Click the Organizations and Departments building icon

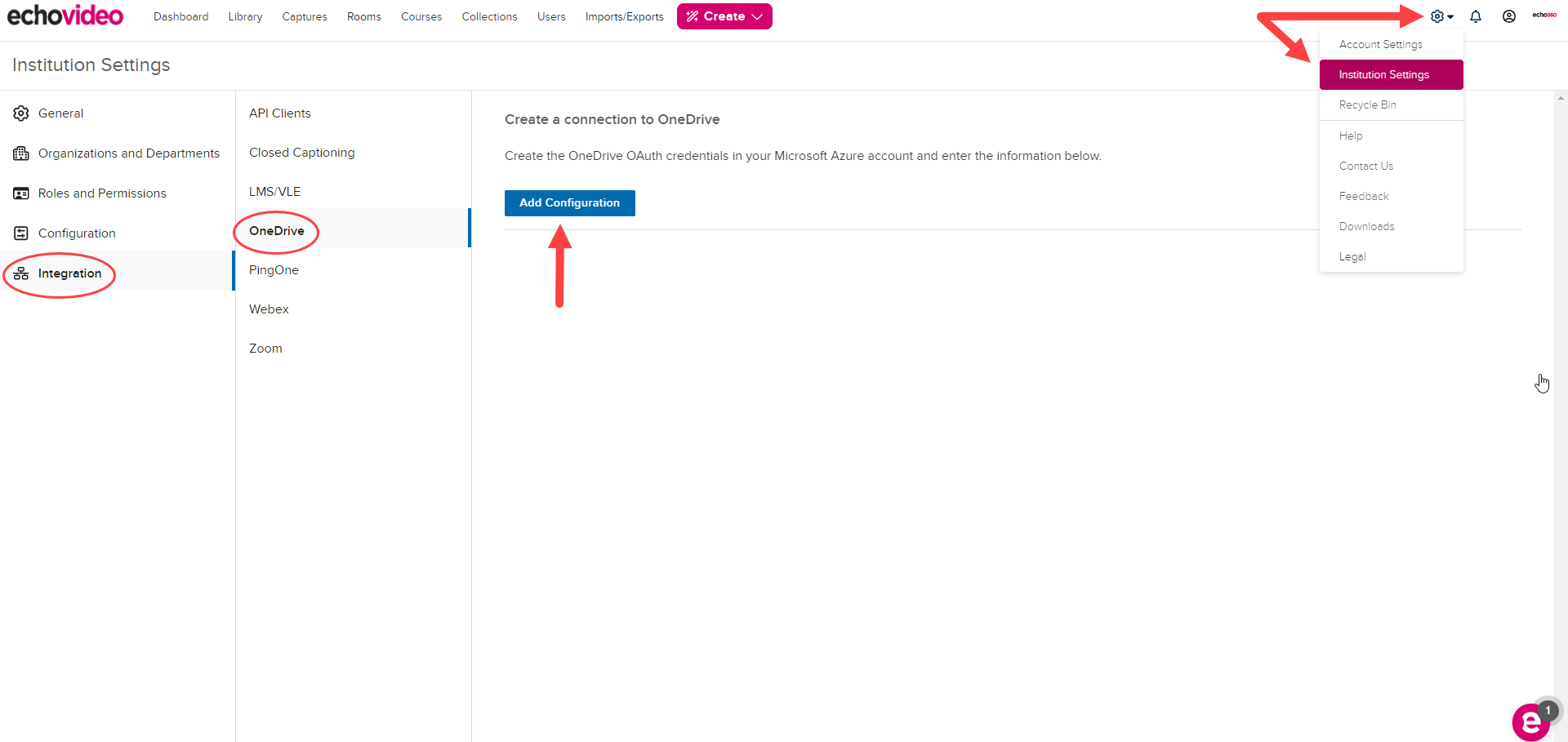click(21, 153)
